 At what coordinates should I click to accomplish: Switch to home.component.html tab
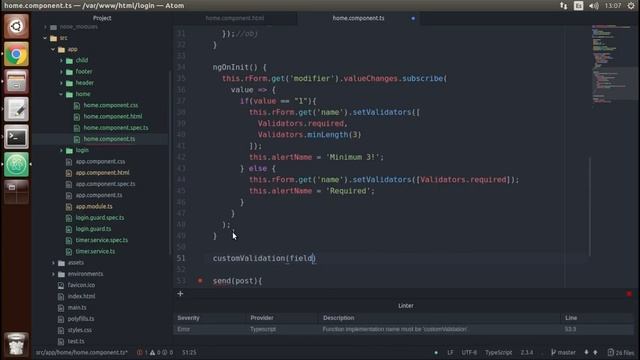coord(235,18)
